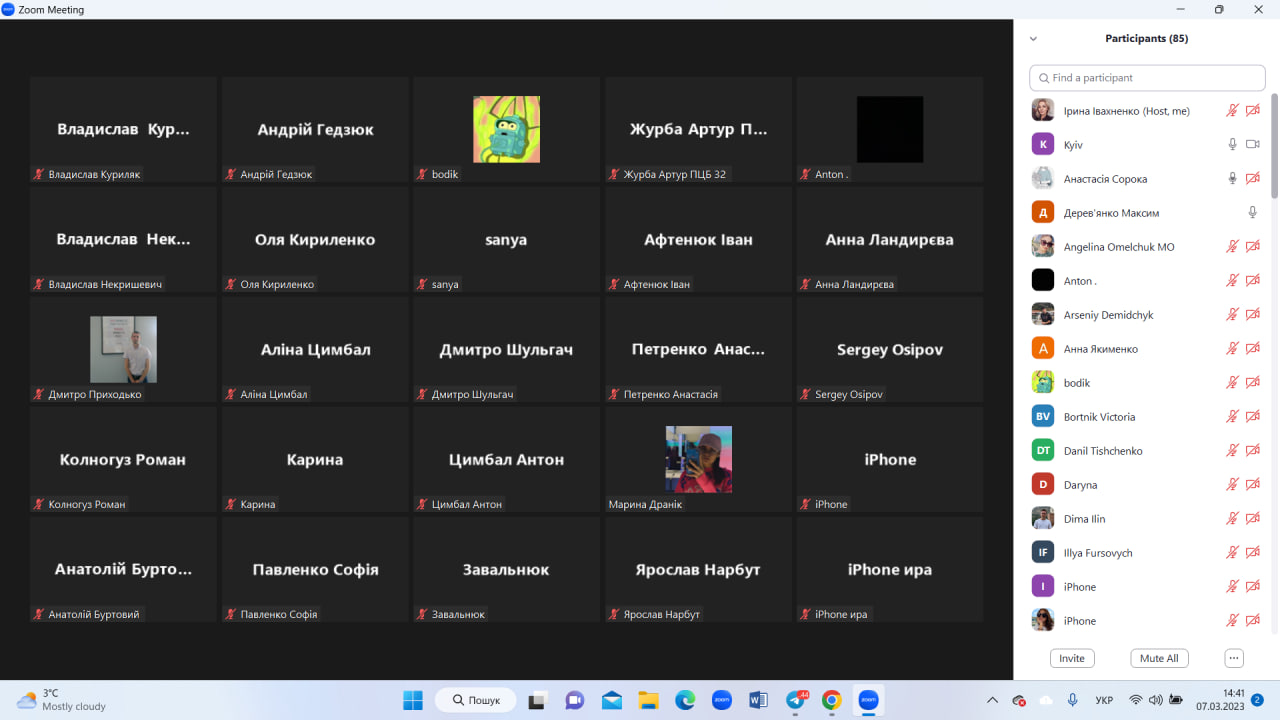This screenshot has width=1280, height=720.
Task: Click video camera icon next to Kyiv
Action: point(1252,145)
